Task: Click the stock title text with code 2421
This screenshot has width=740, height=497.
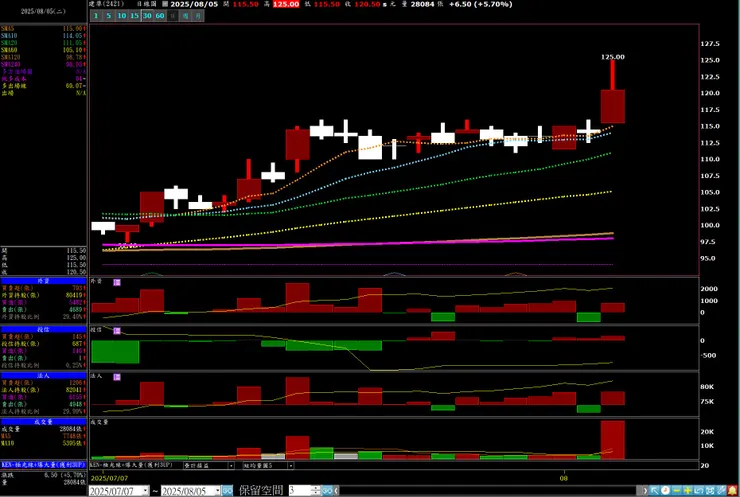Action: click(106, 4)
